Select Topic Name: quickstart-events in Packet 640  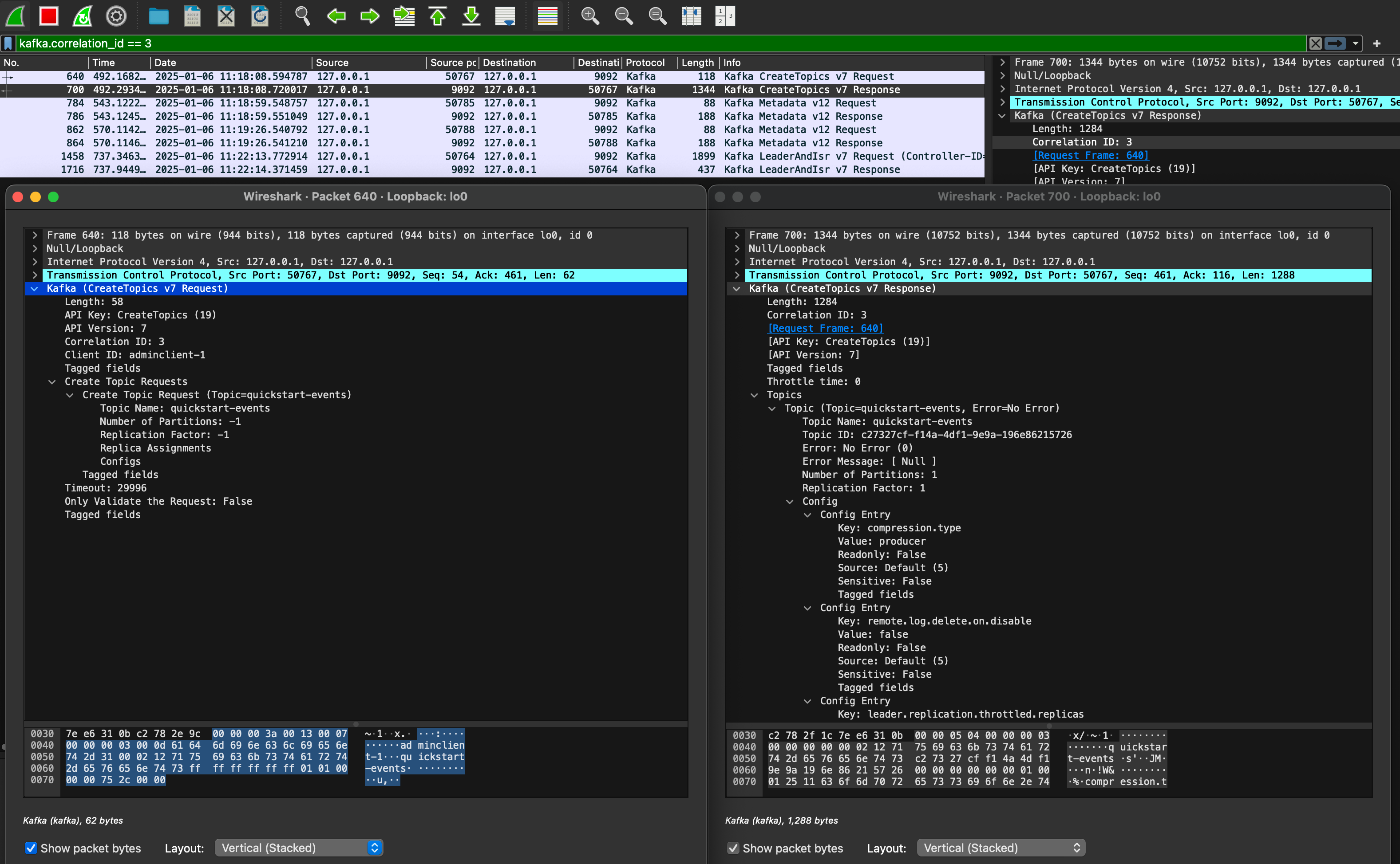(185, 408)
